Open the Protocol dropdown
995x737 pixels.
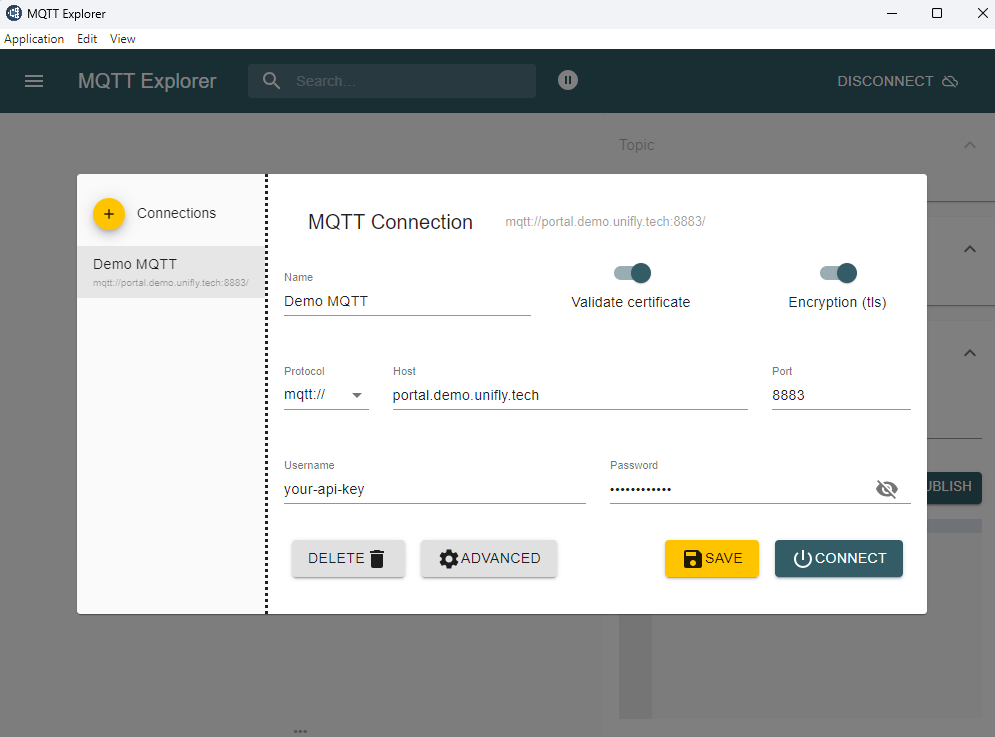click(x=356, y=395)
